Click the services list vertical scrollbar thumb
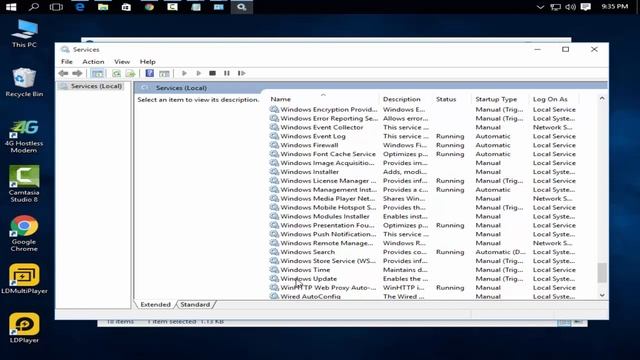 pyautogui.click(x=602, y=273)
